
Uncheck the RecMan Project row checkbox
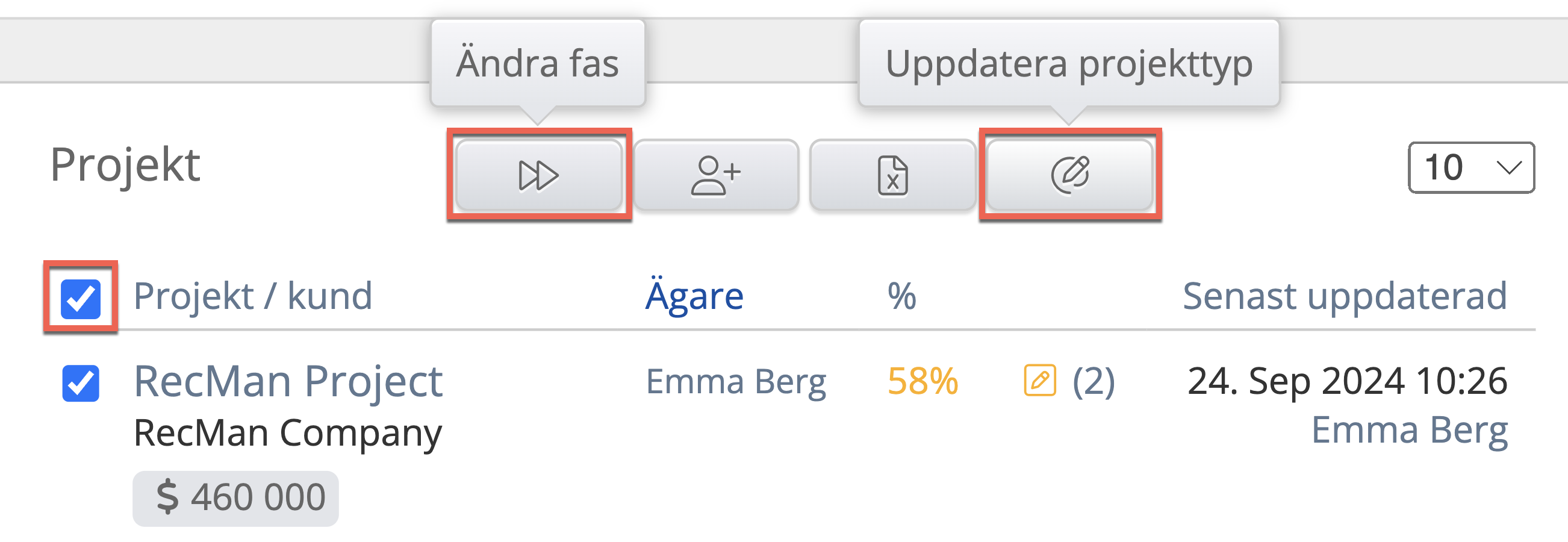coord(80,383)
